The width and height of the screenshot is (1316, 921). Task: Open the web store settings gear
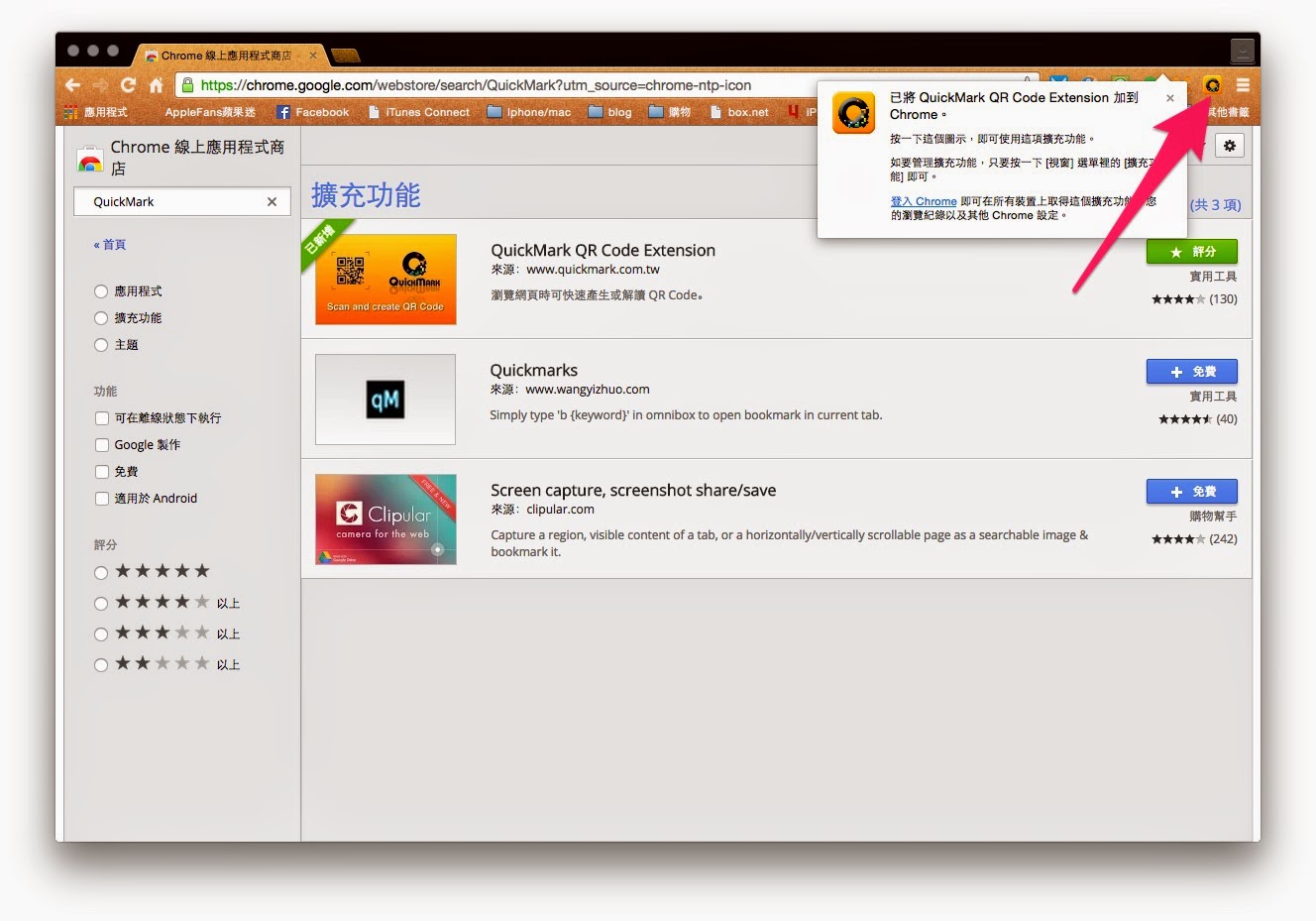(1230, 146)
